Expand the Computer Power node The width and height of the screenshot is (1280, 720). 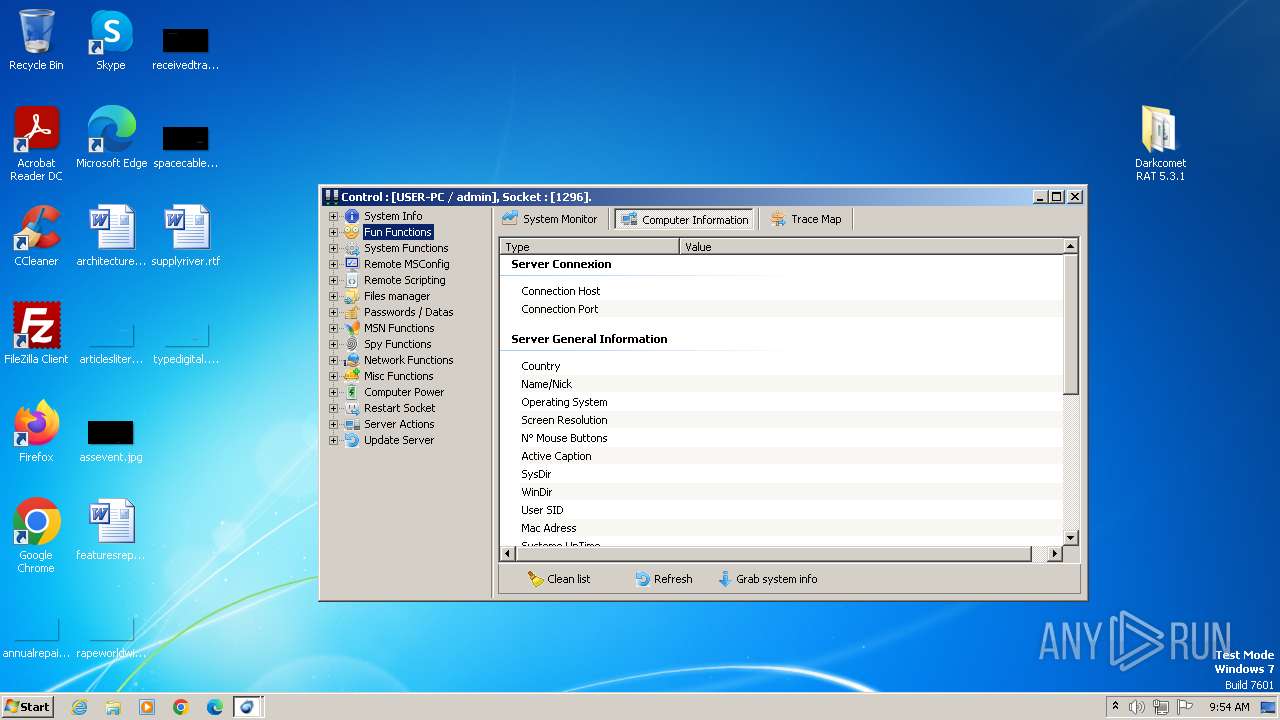[334, 392]
